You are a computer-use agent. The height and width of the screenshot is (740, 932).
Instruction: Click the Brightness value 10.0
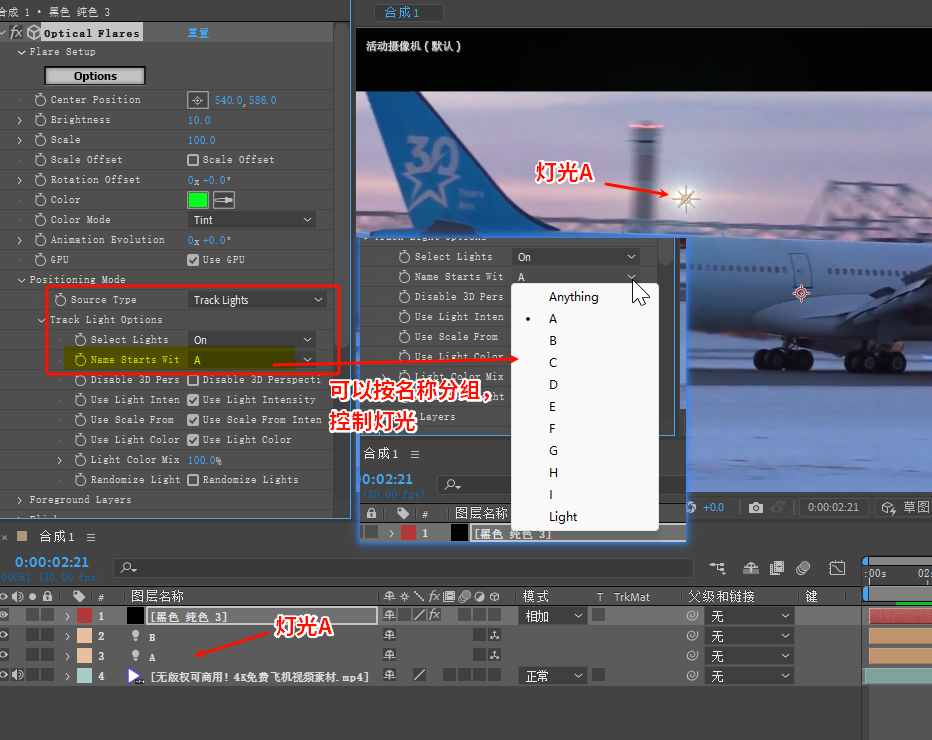tap(199, 120)
